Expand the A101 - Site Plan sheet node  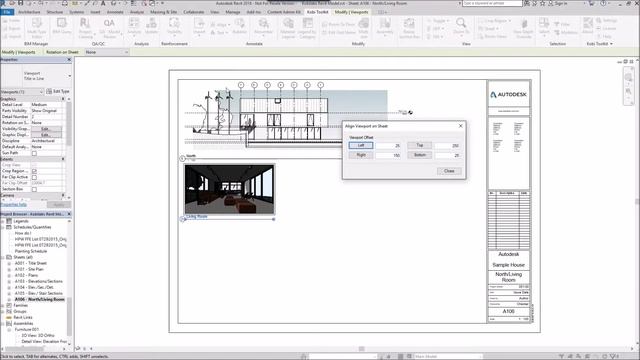tap(9, 269)
